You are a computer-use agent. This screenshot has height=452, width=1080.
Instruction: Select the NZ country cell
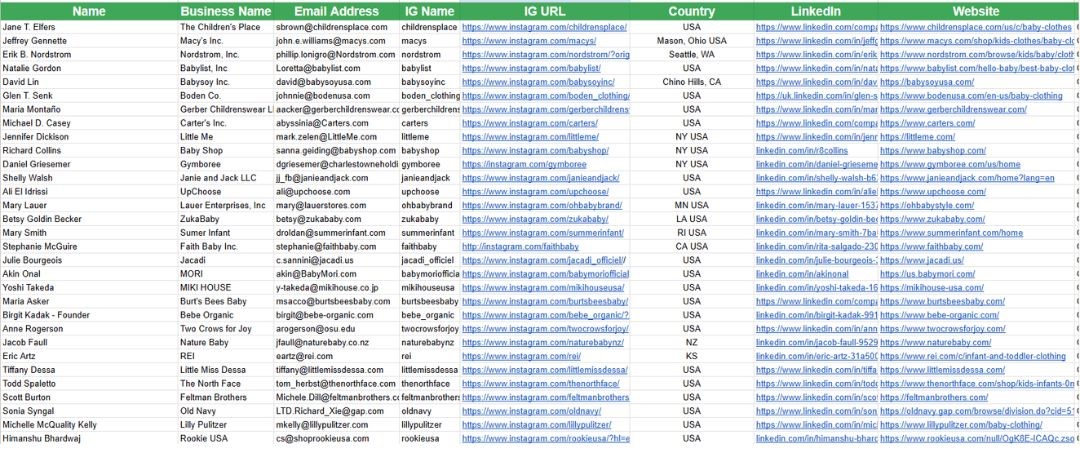point(692,342)
